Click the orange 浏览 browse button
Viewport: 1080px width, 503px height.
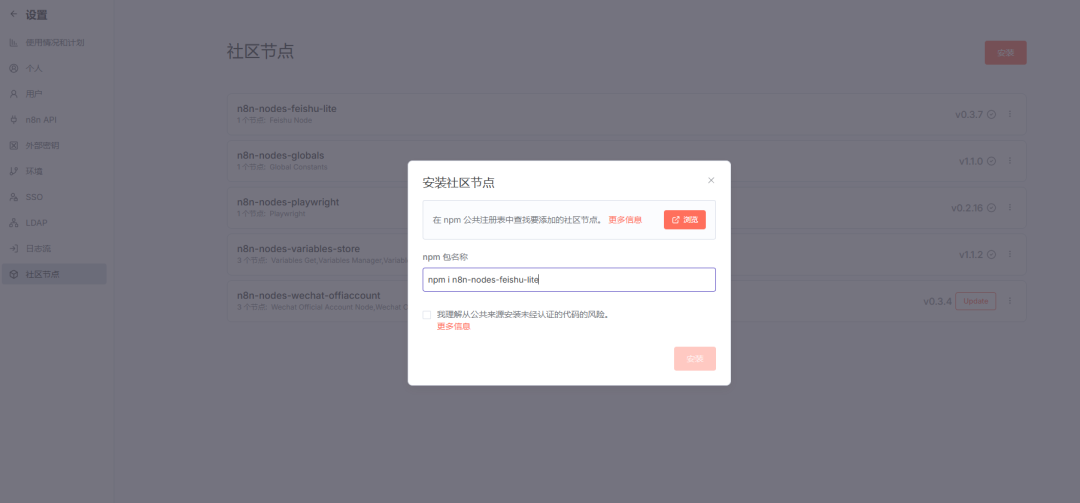tap(684, 220)
